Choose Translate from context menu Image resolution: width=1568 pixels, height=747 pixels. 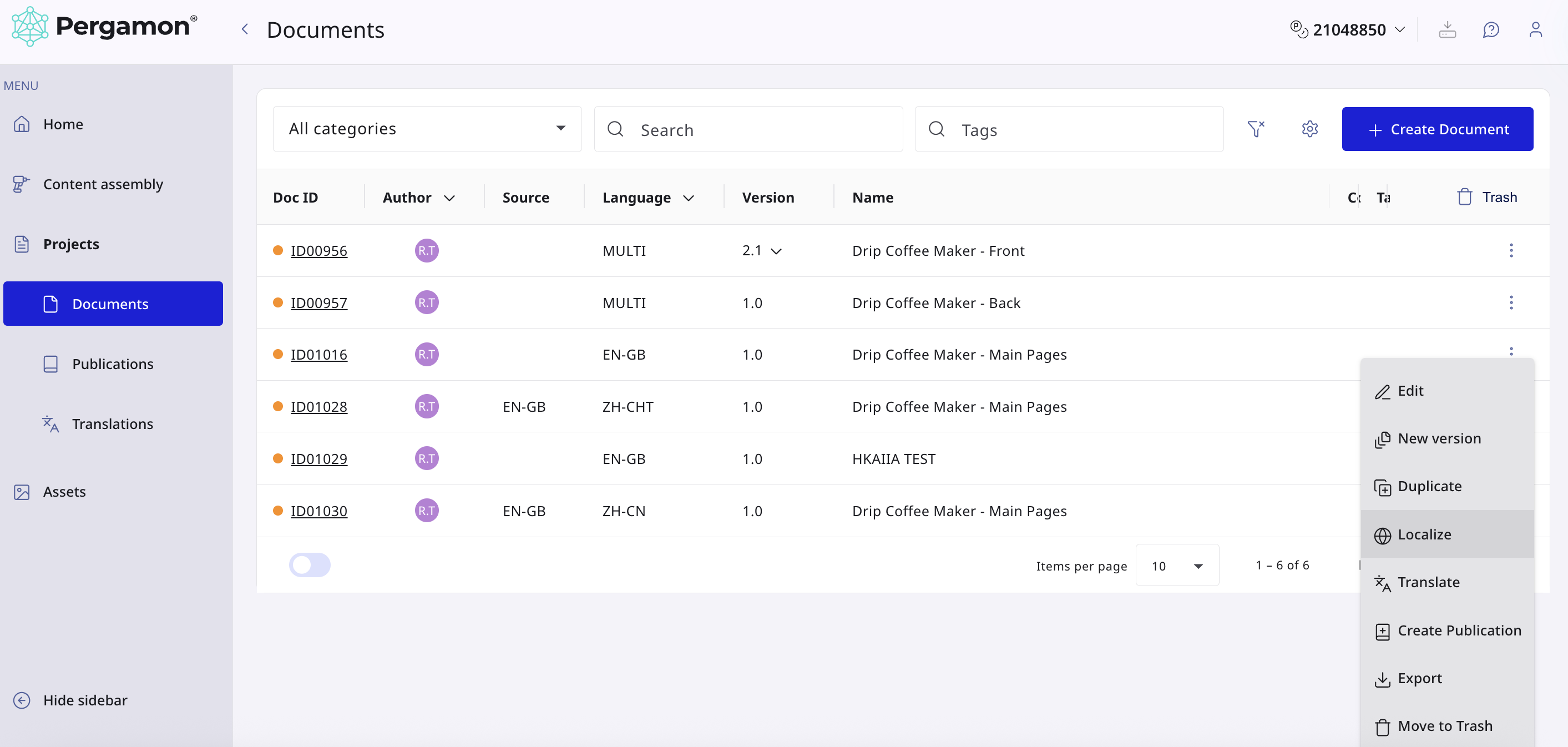(x=1447, y=582)
